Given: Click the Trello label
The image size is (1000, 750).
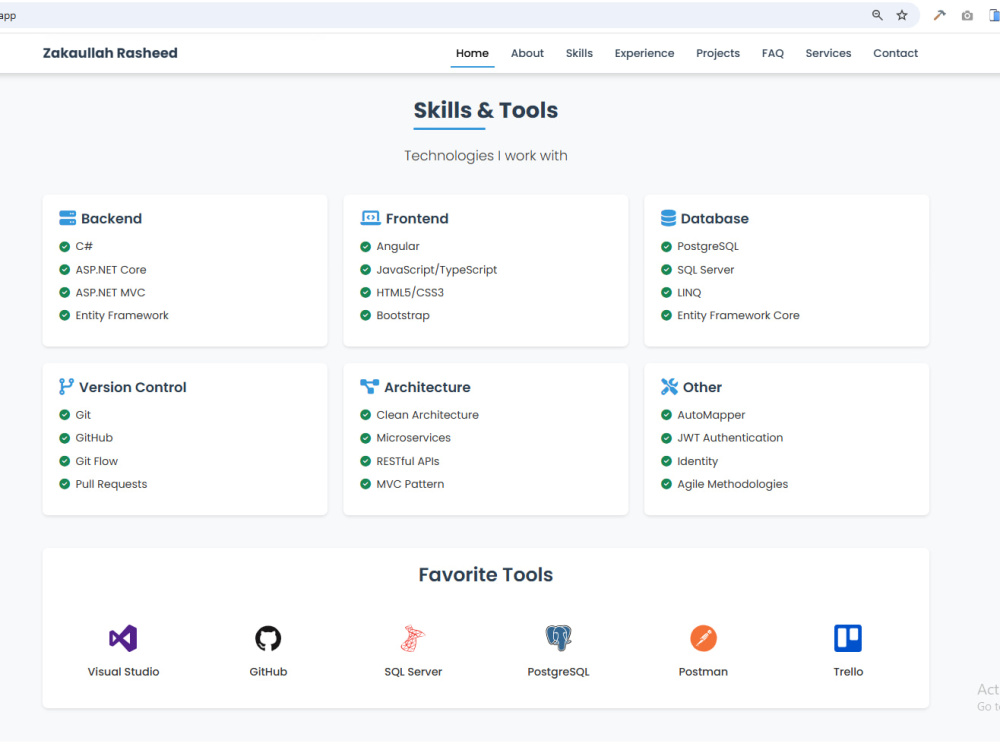Looking at the screenshot, I should [848, 672].
